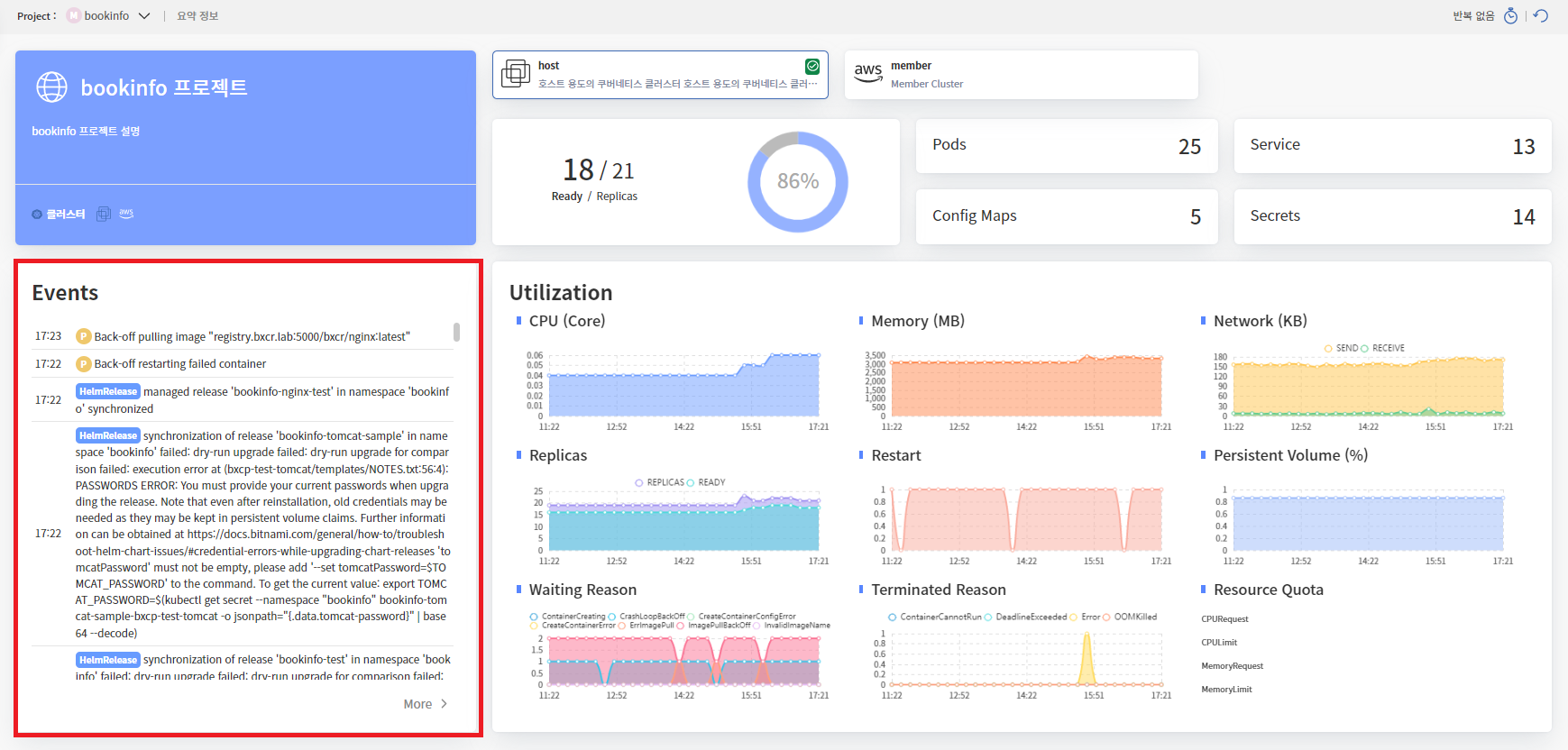Click the Restart chart area
1568x750 pixels.
(1026, 520)
